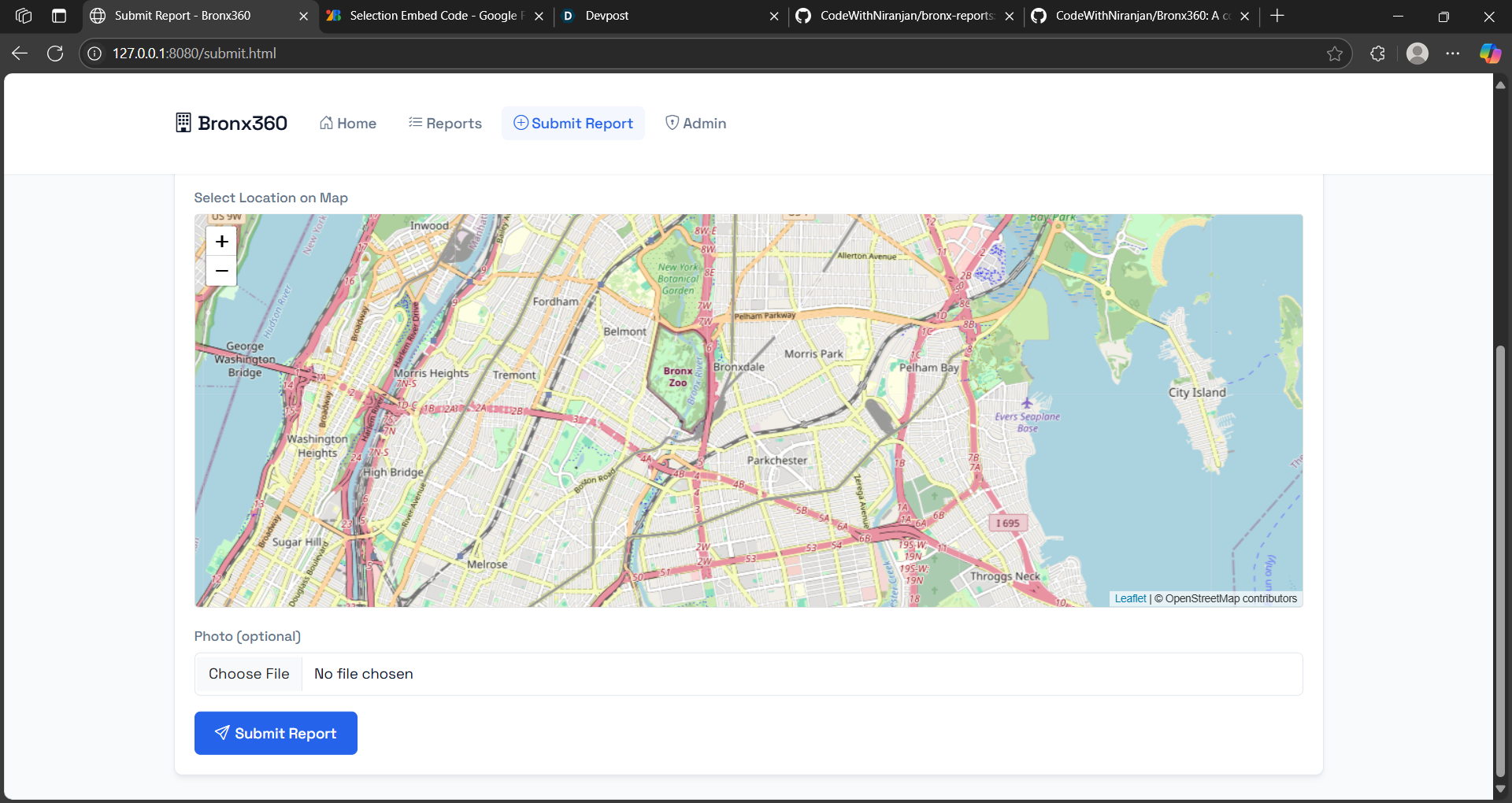Open the Leaflet attribution link
Screen dimensions: 1512x803
1130,598
